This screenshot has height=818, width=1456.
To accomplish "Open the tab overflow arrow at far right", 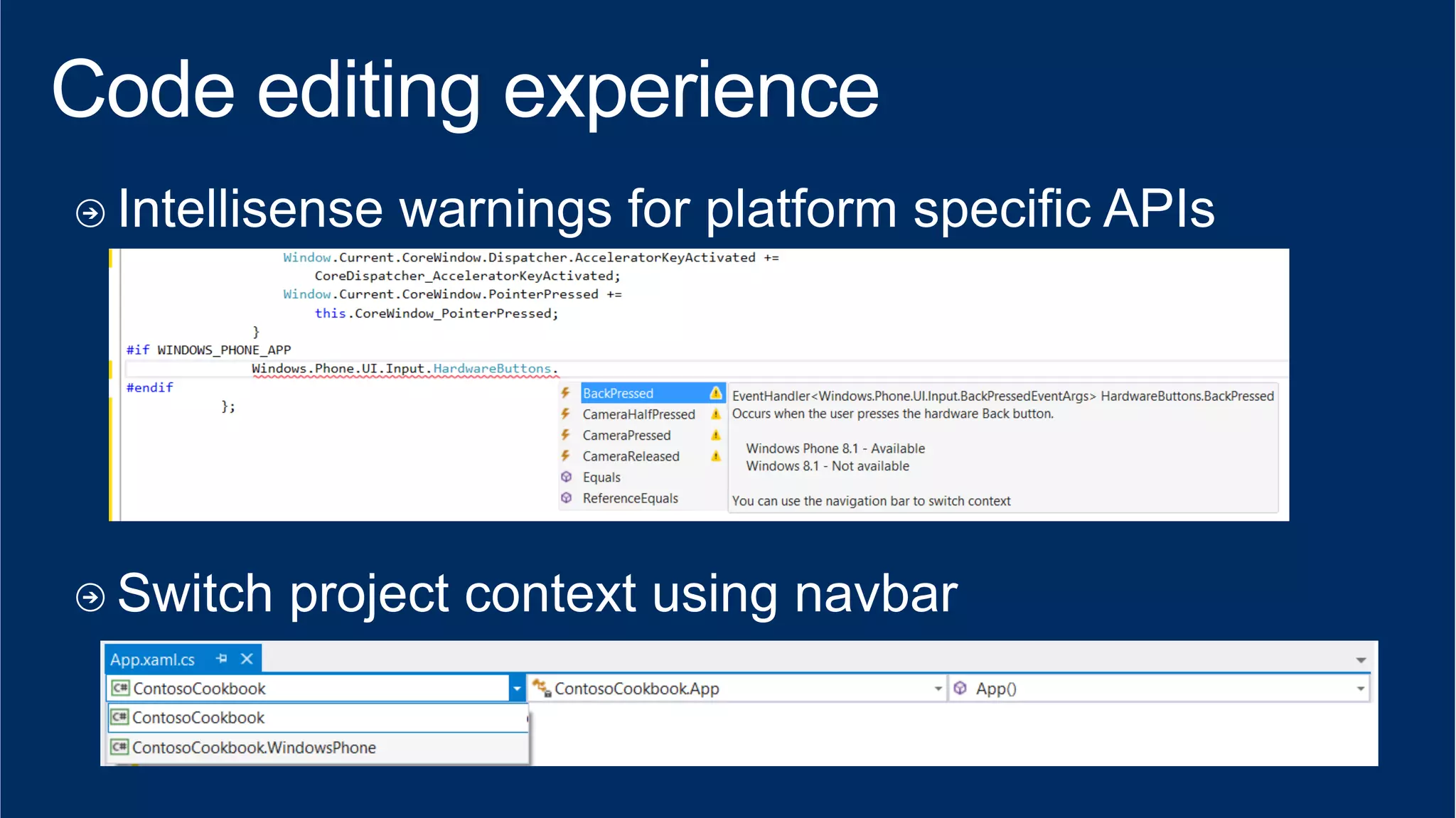I will pyautogui.click(x=1361, y=660).
